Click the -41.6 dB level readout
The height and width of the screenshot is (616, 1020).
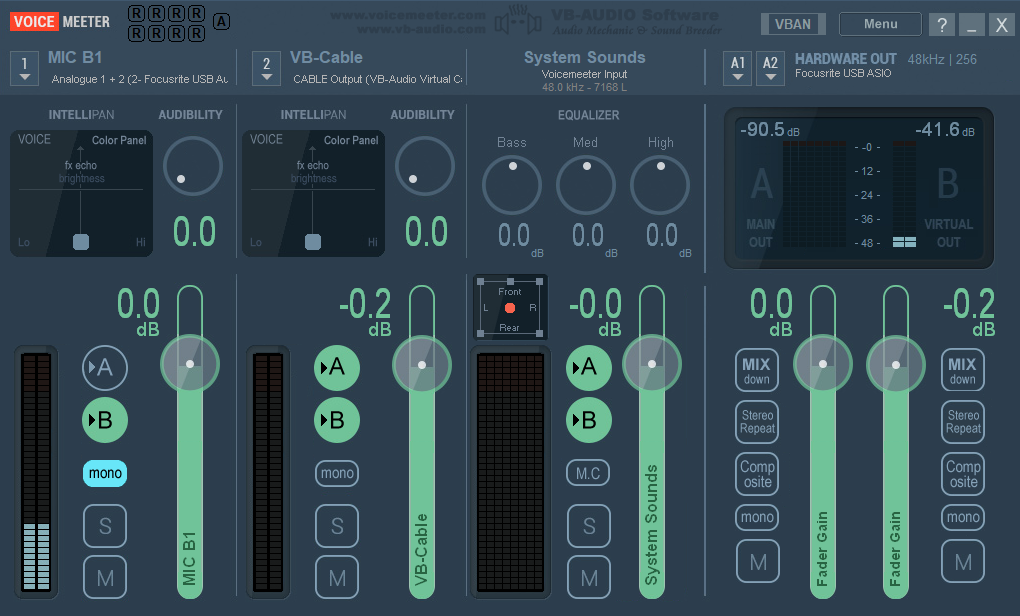(945, 129)
